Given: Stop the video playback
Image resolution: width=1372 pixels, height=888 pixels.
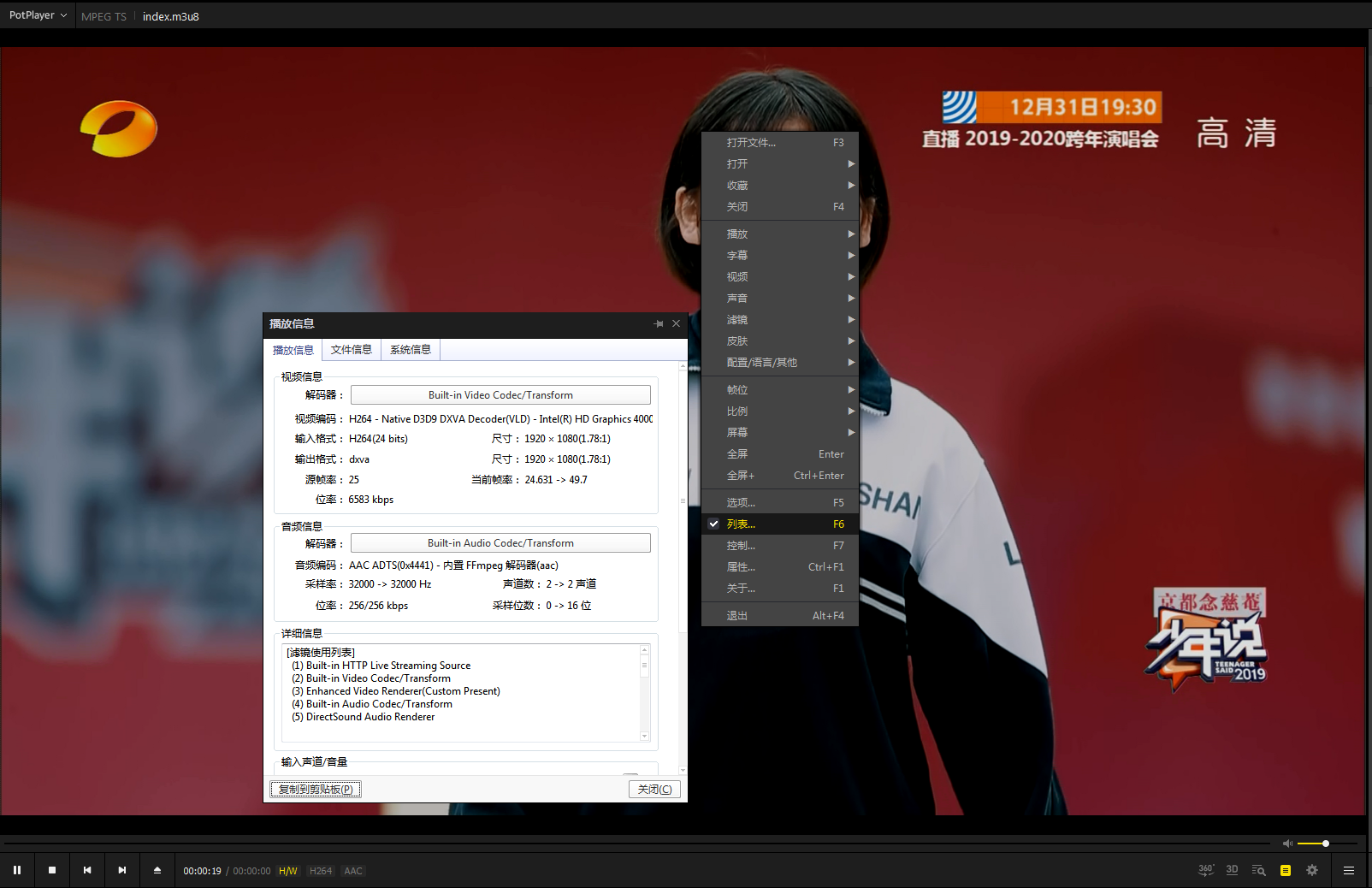Looking at the screenshot, I should [52, 870].
